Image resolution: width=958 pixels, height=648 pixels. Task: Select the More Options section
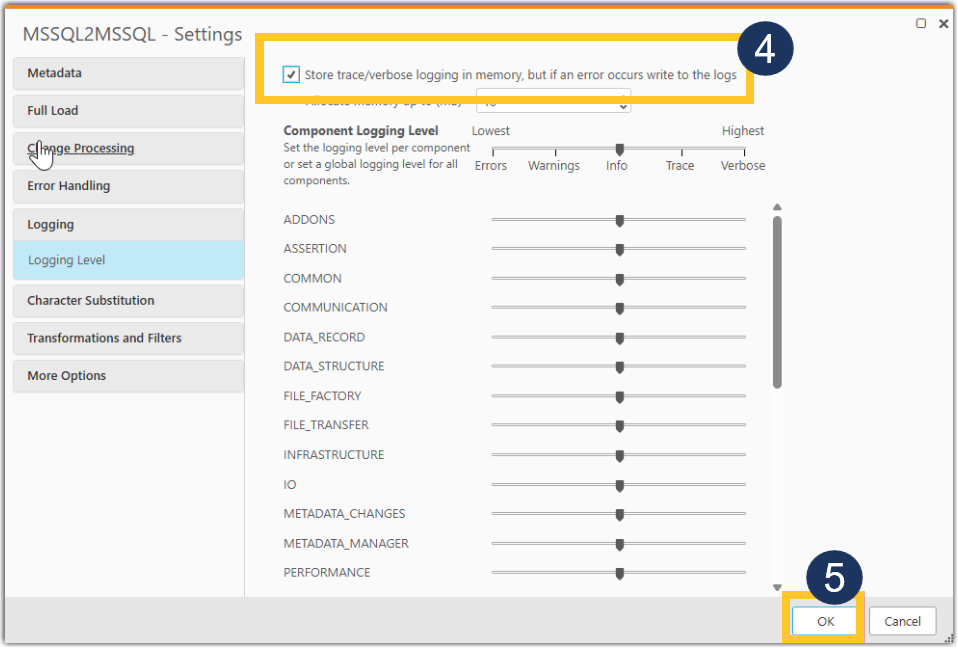tap(127, 376)
